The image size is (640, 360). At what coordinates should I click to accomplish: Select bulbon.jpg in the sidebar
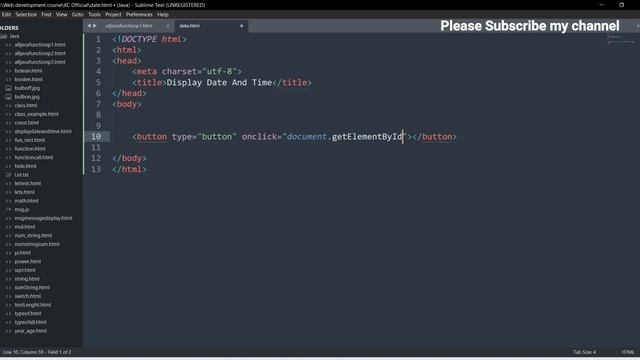point(27,97)
